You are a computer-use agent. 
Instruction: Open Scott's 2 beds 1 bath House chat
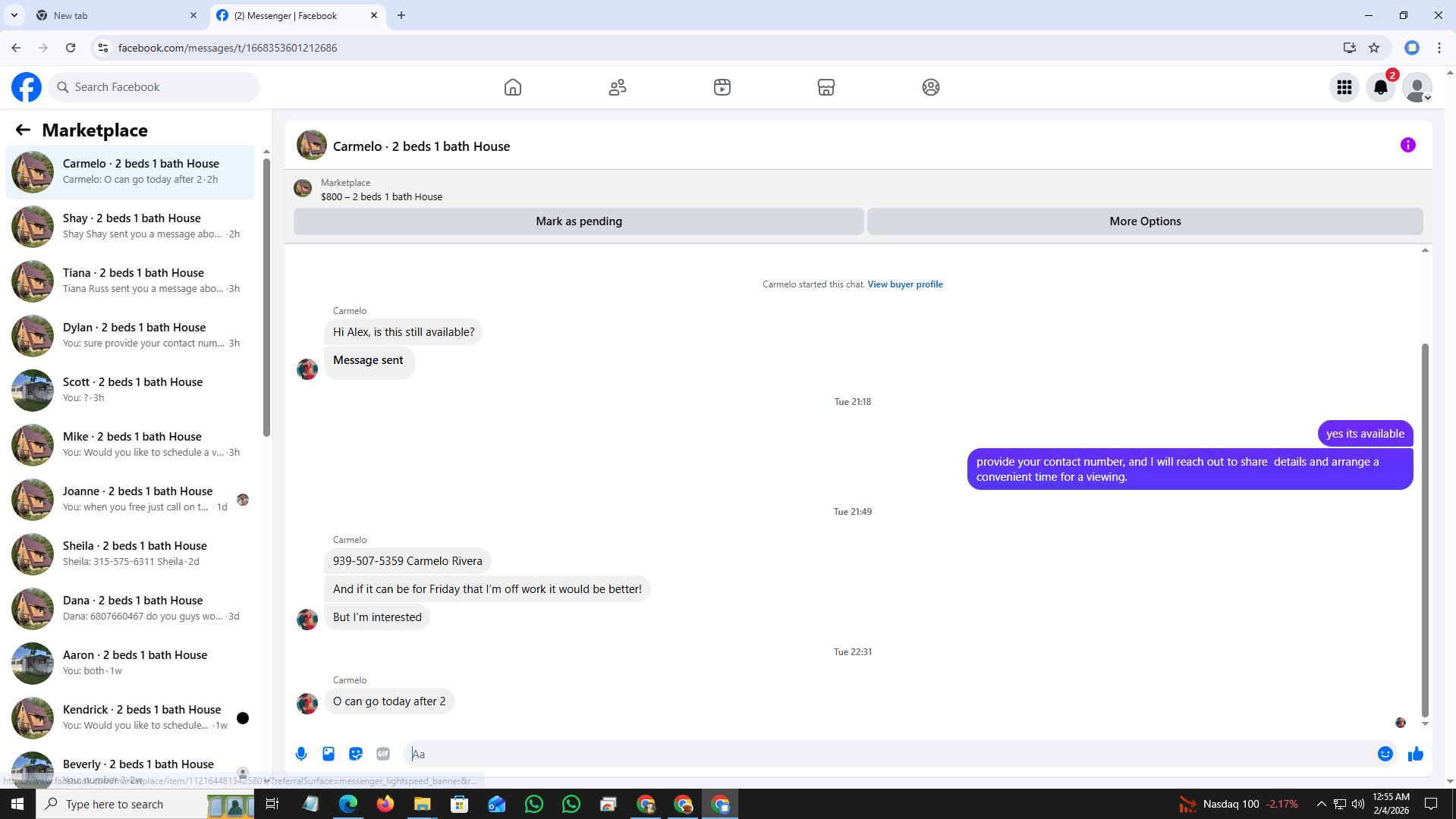(x=131, y=390)
